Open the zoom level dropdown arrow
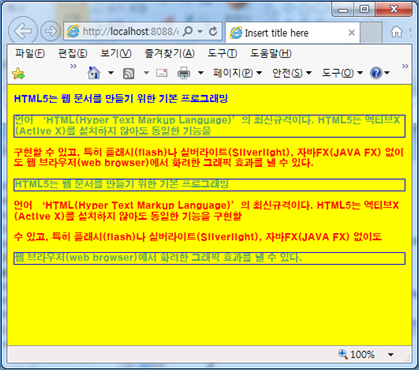Viewport: 419px width, 370px height. tap(391, 355)
